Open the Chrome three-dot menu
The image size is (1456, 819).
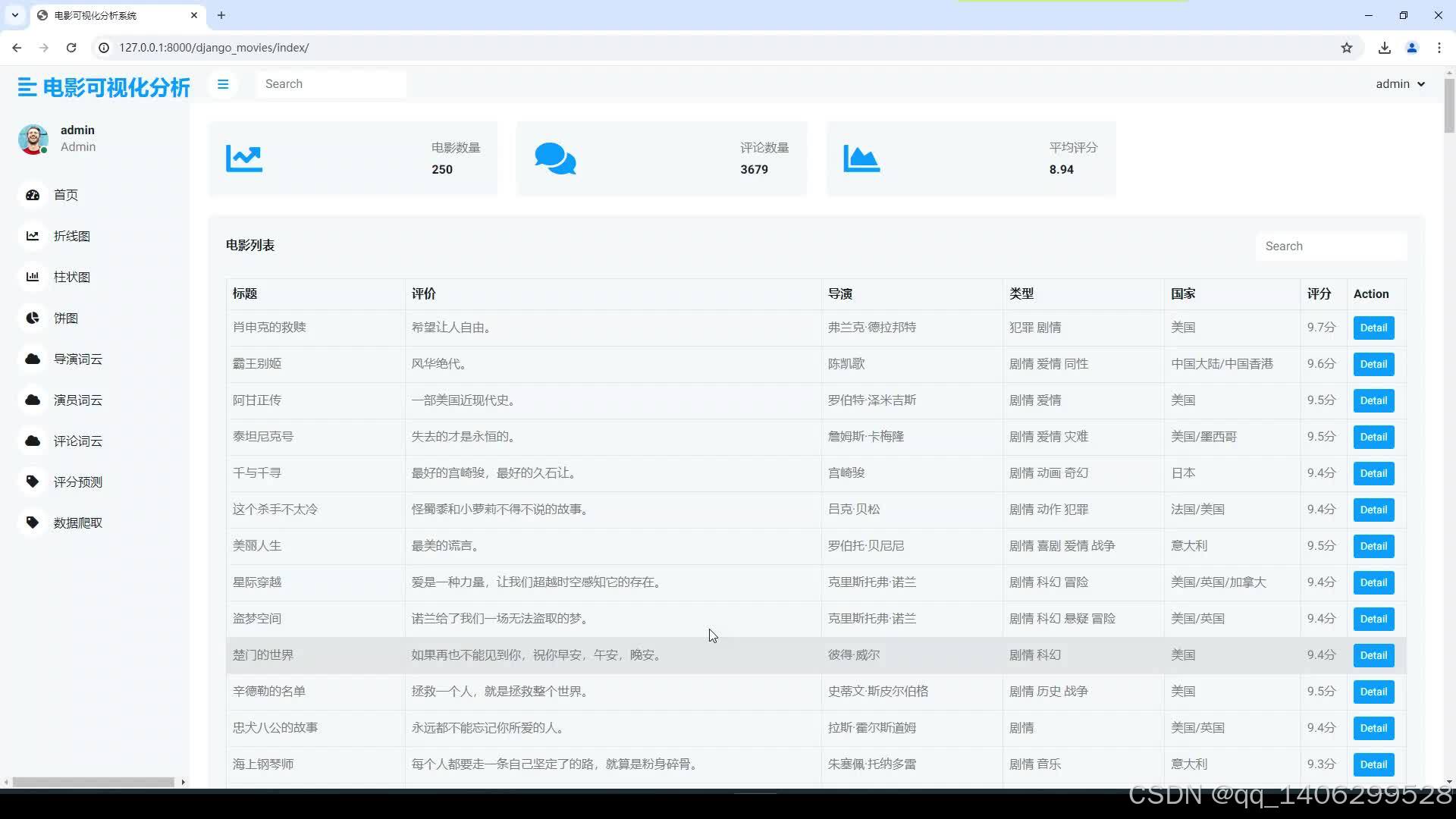(1439, 48)
